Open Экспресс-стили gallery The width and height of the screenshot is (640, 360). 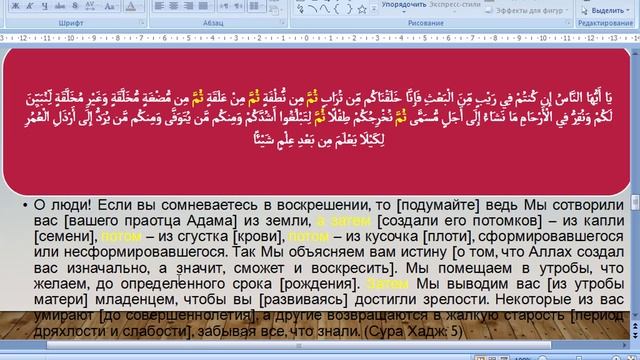click(x=455, y=6)
